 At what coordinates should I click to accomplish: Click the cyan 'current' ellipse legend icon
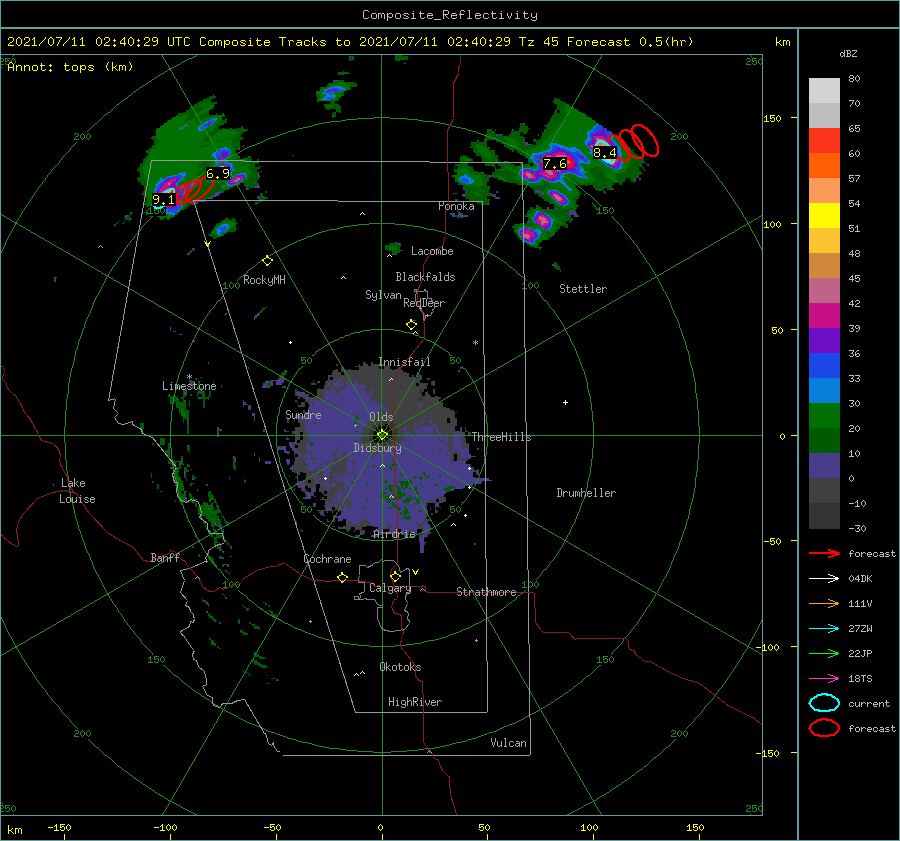pos(824,703)
